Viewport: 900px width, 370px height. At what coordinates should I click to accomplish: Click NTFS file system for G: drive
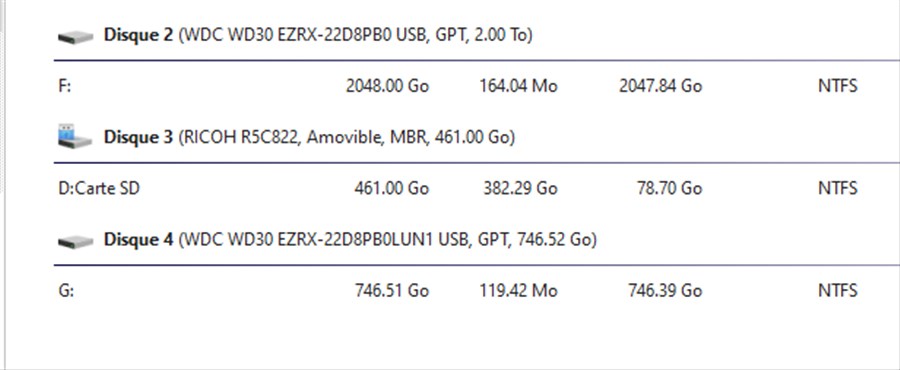[x=837, y=290]
